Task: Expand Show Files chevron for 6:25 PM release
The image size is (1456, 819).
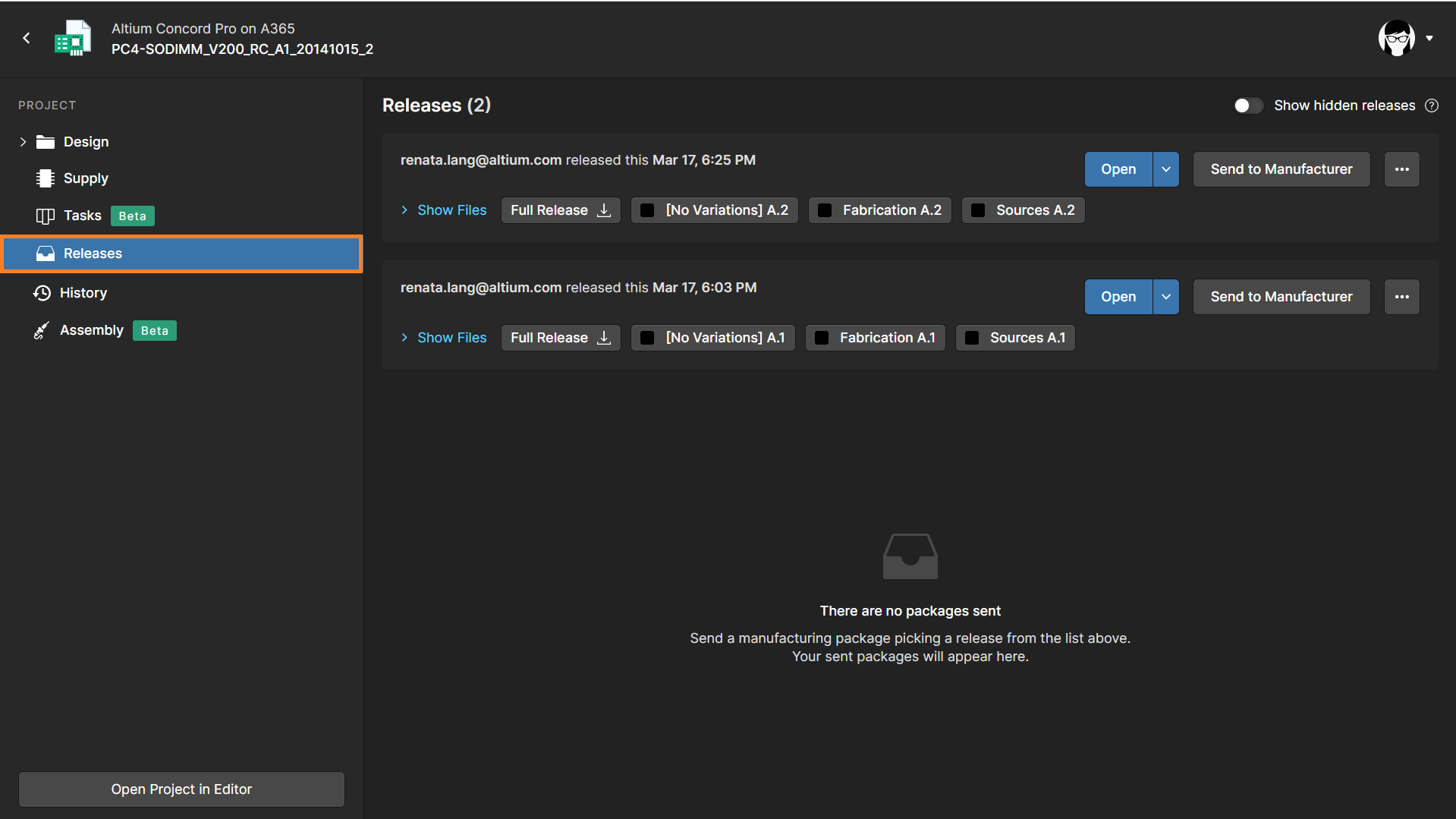Action: 404,210
